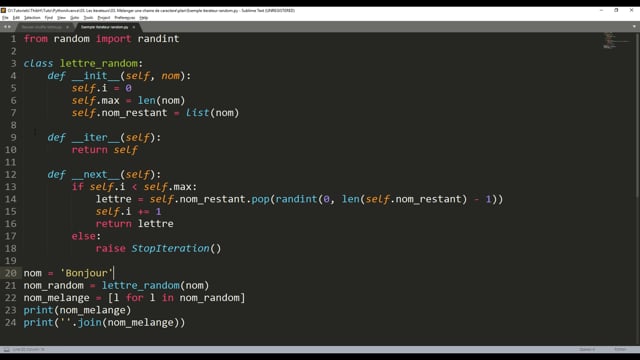
Task: Click 'self.i += 1' line
Action: pos(128,211)
